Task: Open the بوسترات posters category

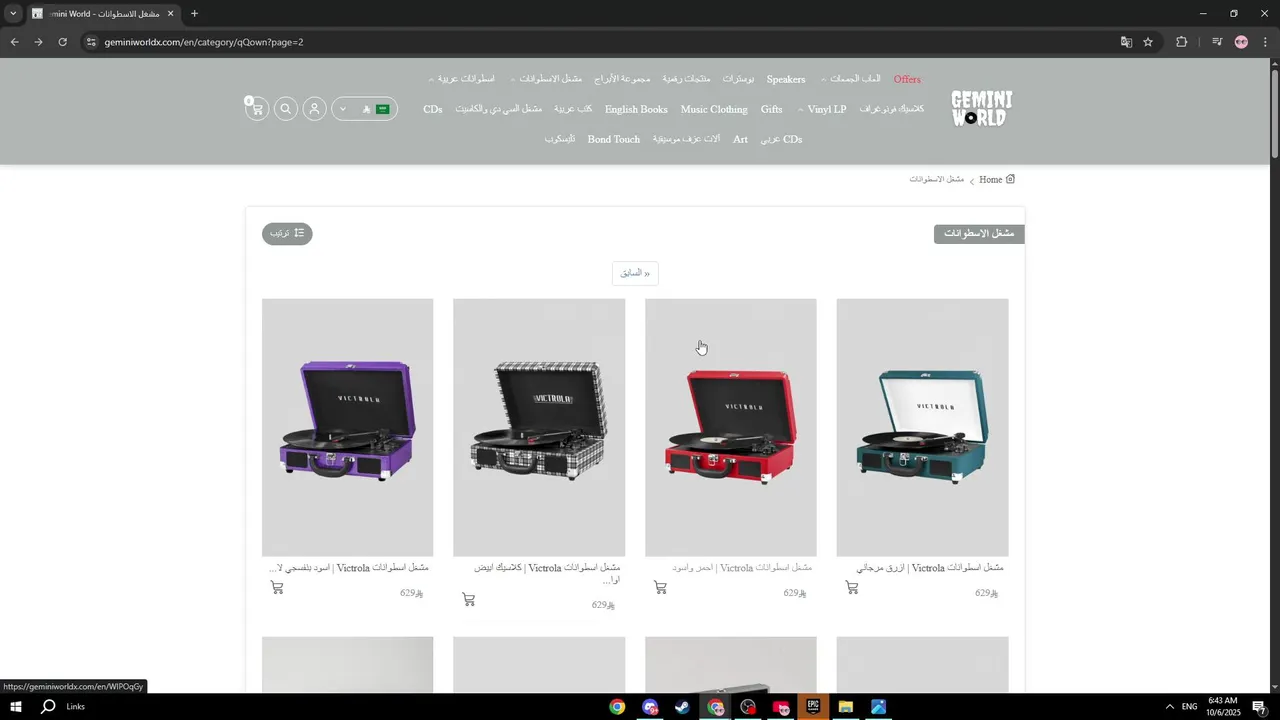Action: pos(738,79)
